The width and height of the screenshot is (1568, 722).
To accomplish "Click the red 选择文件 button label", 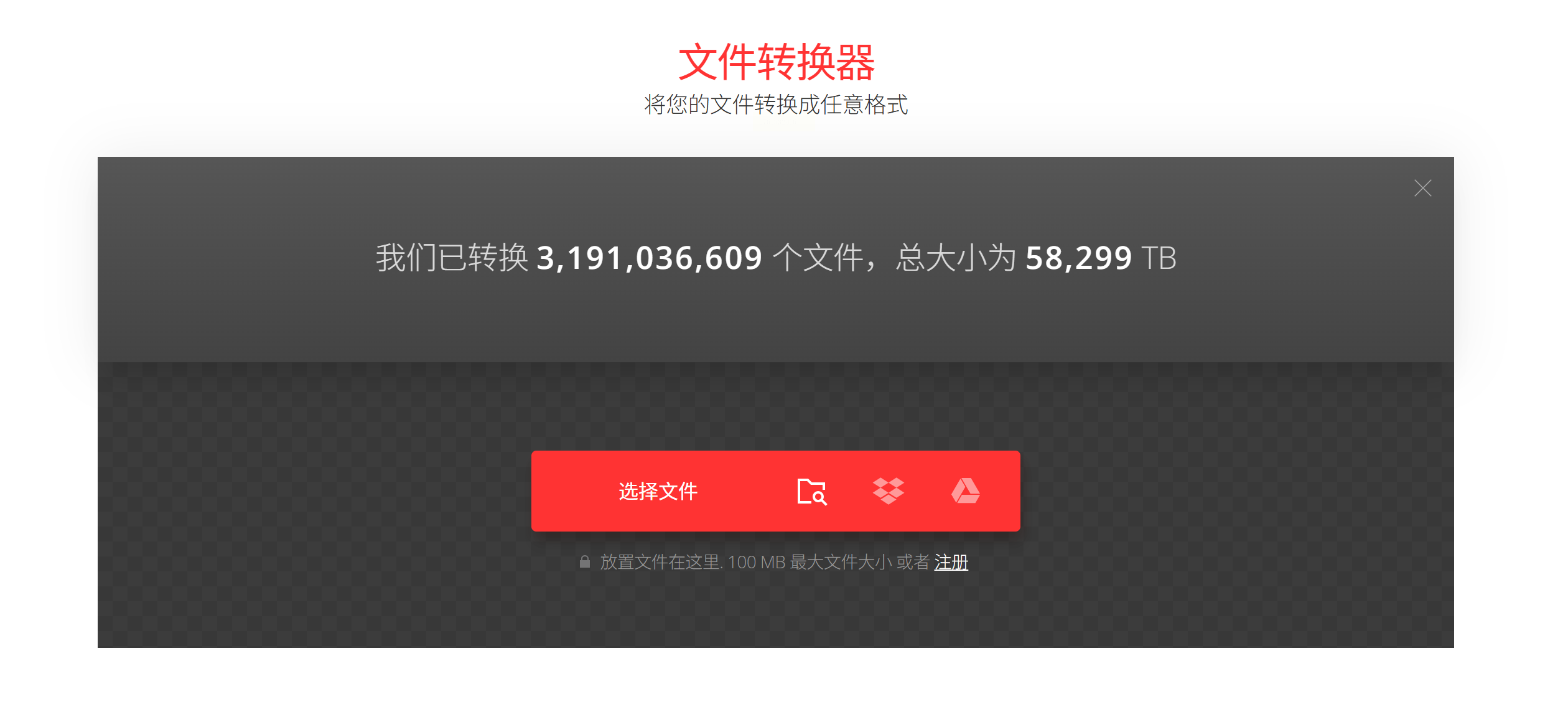I will pyautogui.click(x=658, y=491).
